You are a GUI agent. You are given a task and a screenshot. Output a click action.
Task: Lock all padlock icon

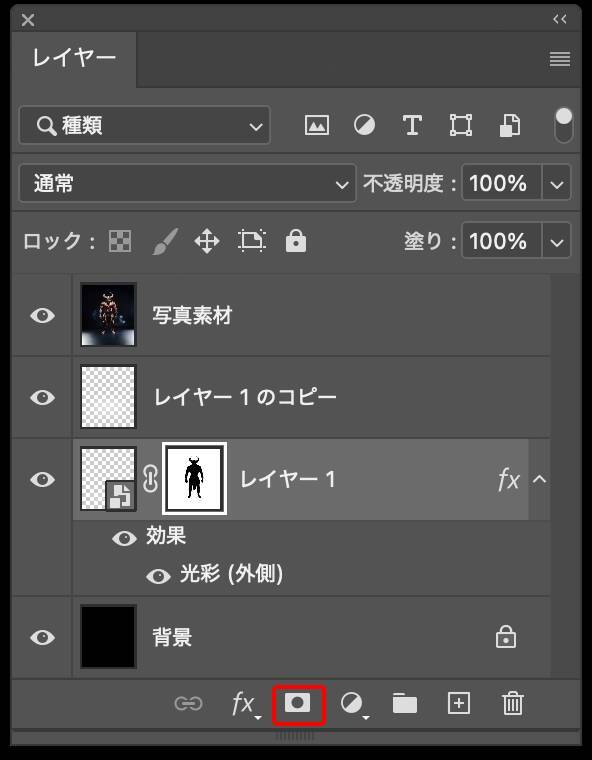click(x=296, y=241)
